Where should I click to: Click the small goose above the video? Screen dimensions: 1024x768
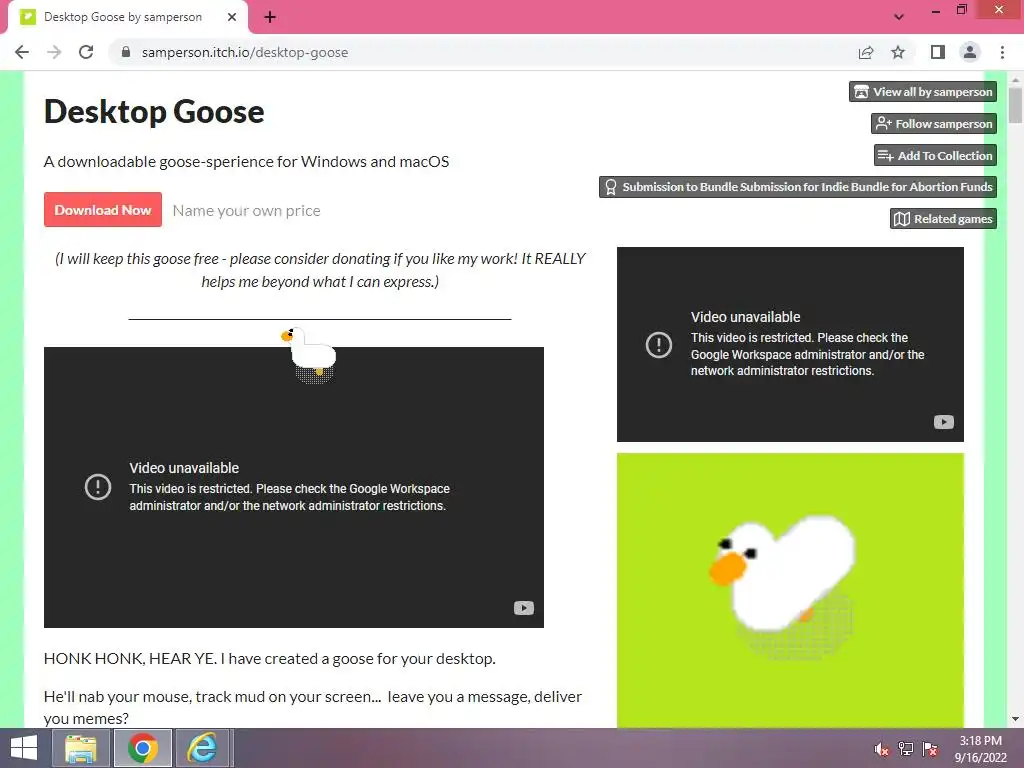coord(310,355)
